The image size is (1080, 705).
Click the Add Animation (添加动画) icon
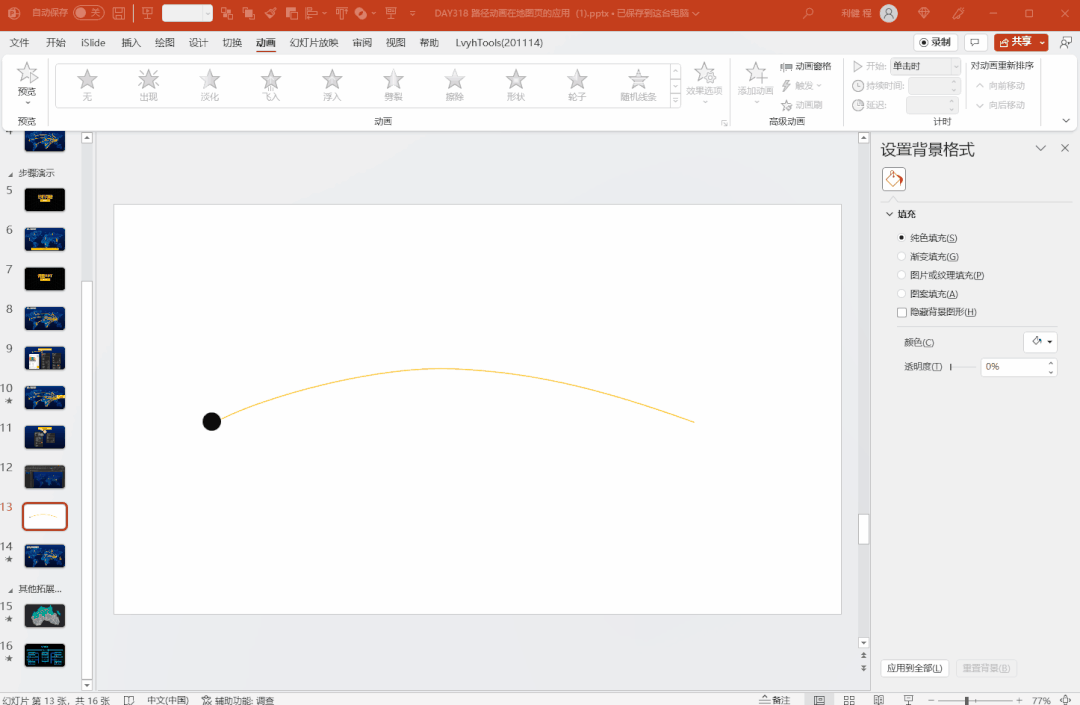(756, 73)
